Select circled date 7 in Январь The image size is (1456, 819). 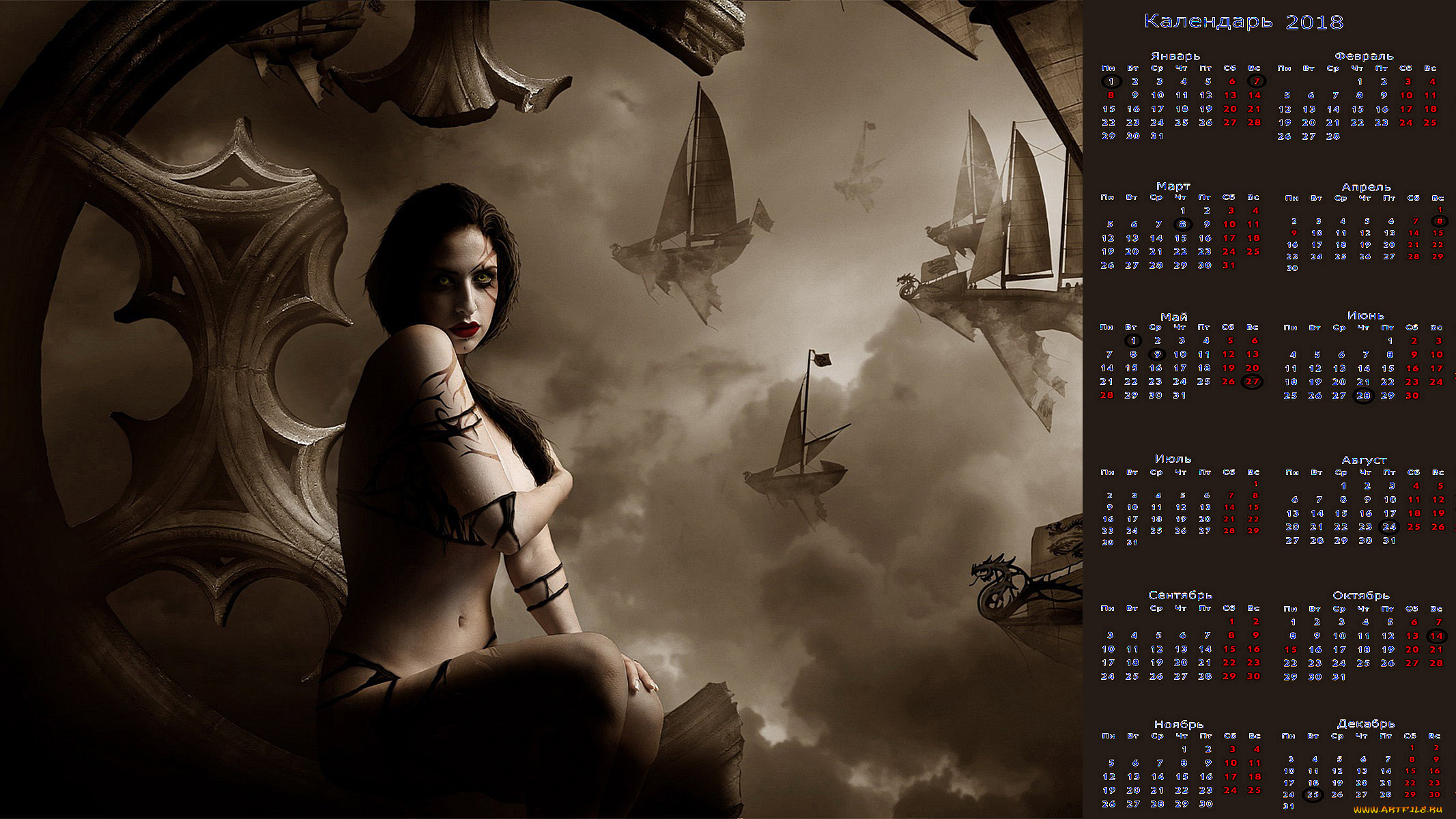click(x=1256, y=81)
